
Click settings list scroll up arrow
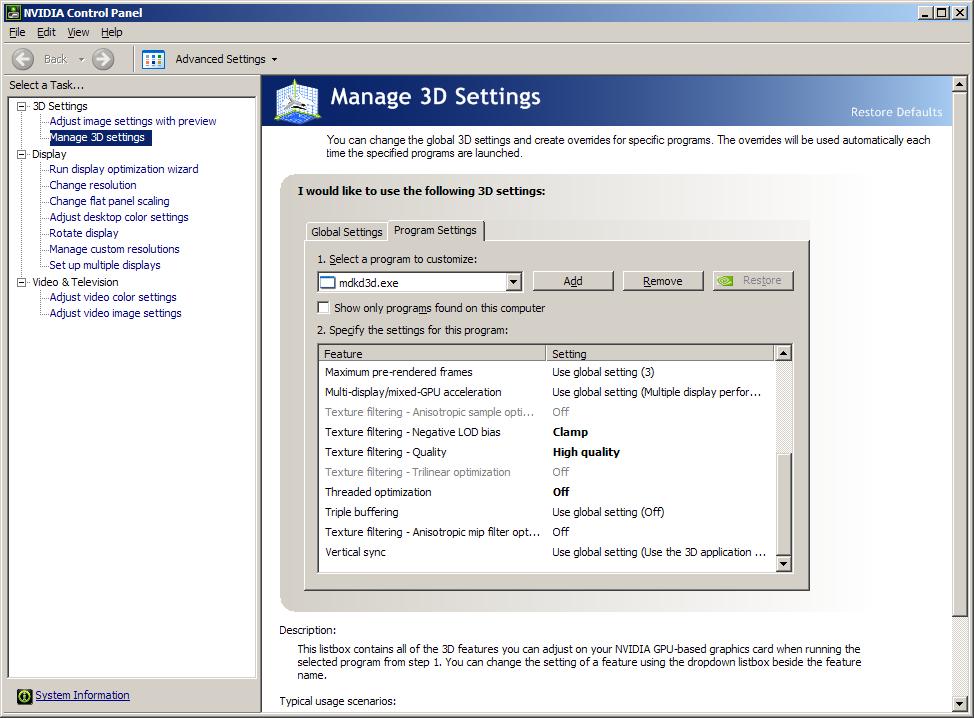click(x=784, y=353)
